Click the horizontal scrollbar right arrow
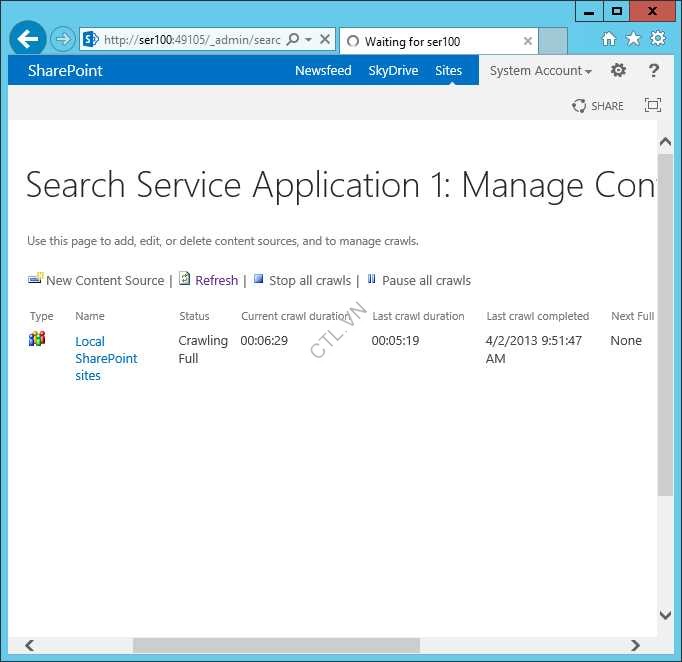Screen dimensions: 682x662 [635, 646]
